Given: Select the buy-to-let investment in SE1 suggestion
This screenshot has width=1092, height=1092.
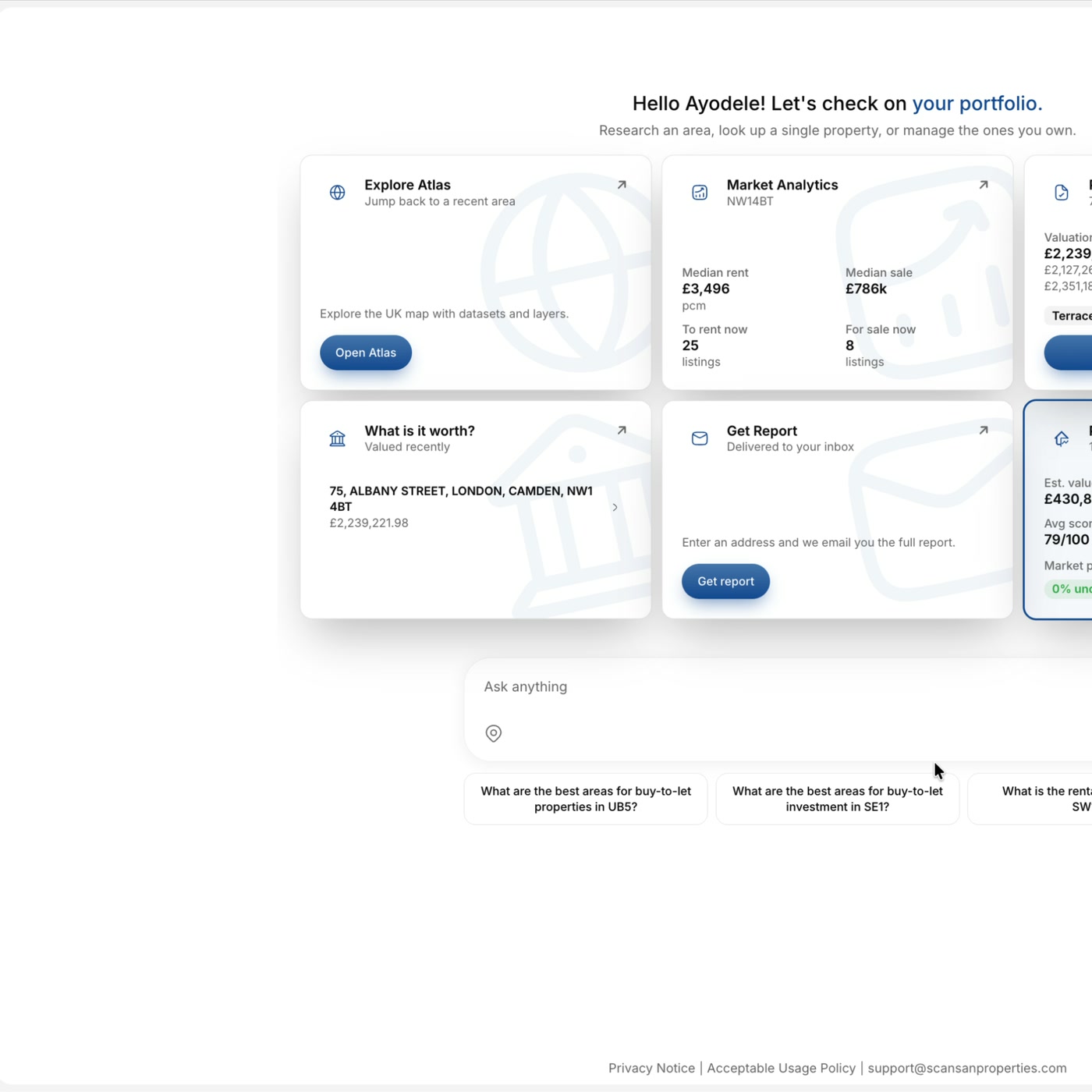Looking at the screenshot, I should [838, 799].
